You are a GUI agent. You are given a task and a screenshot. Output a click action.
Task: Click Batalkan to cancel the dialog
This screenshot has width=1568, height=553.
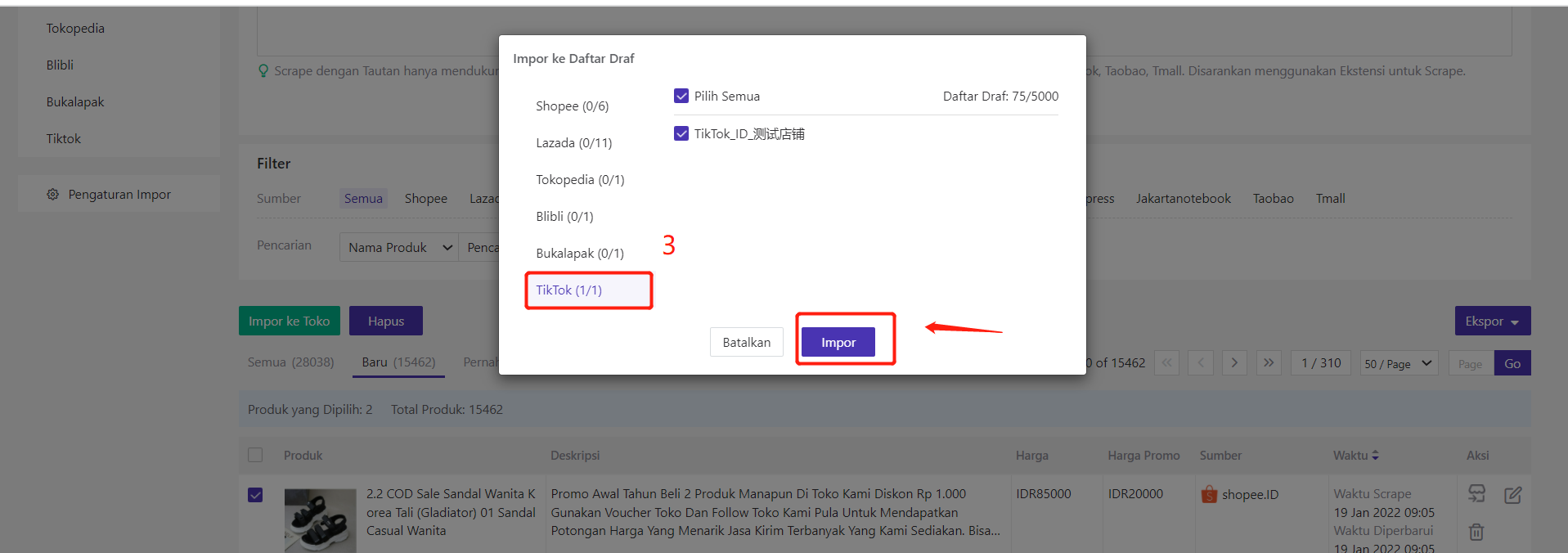tap(747, 343)
